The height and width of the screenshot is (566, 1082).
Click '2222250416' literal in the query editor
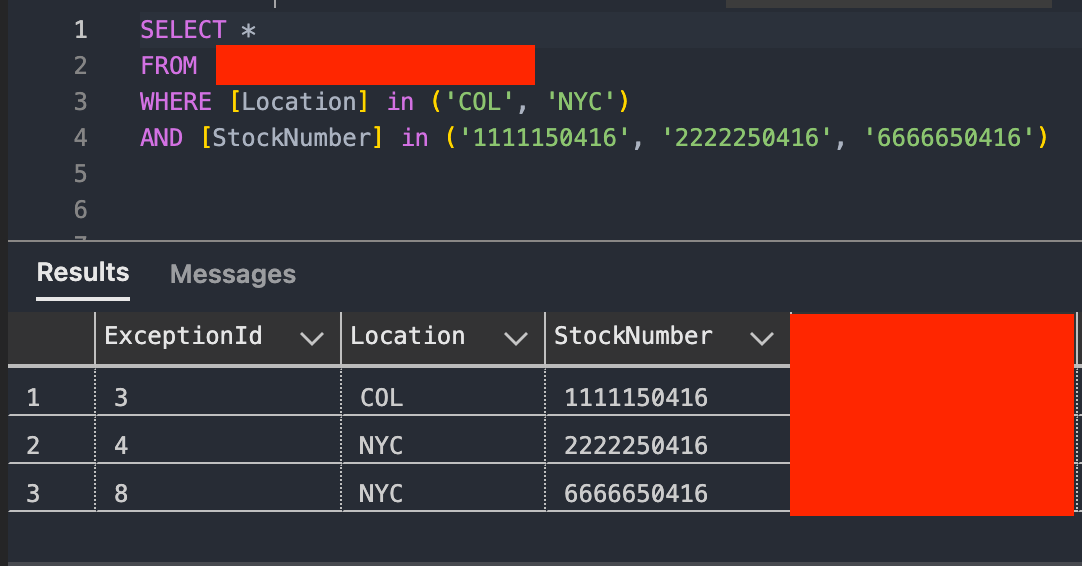click(x=747, y=137)
